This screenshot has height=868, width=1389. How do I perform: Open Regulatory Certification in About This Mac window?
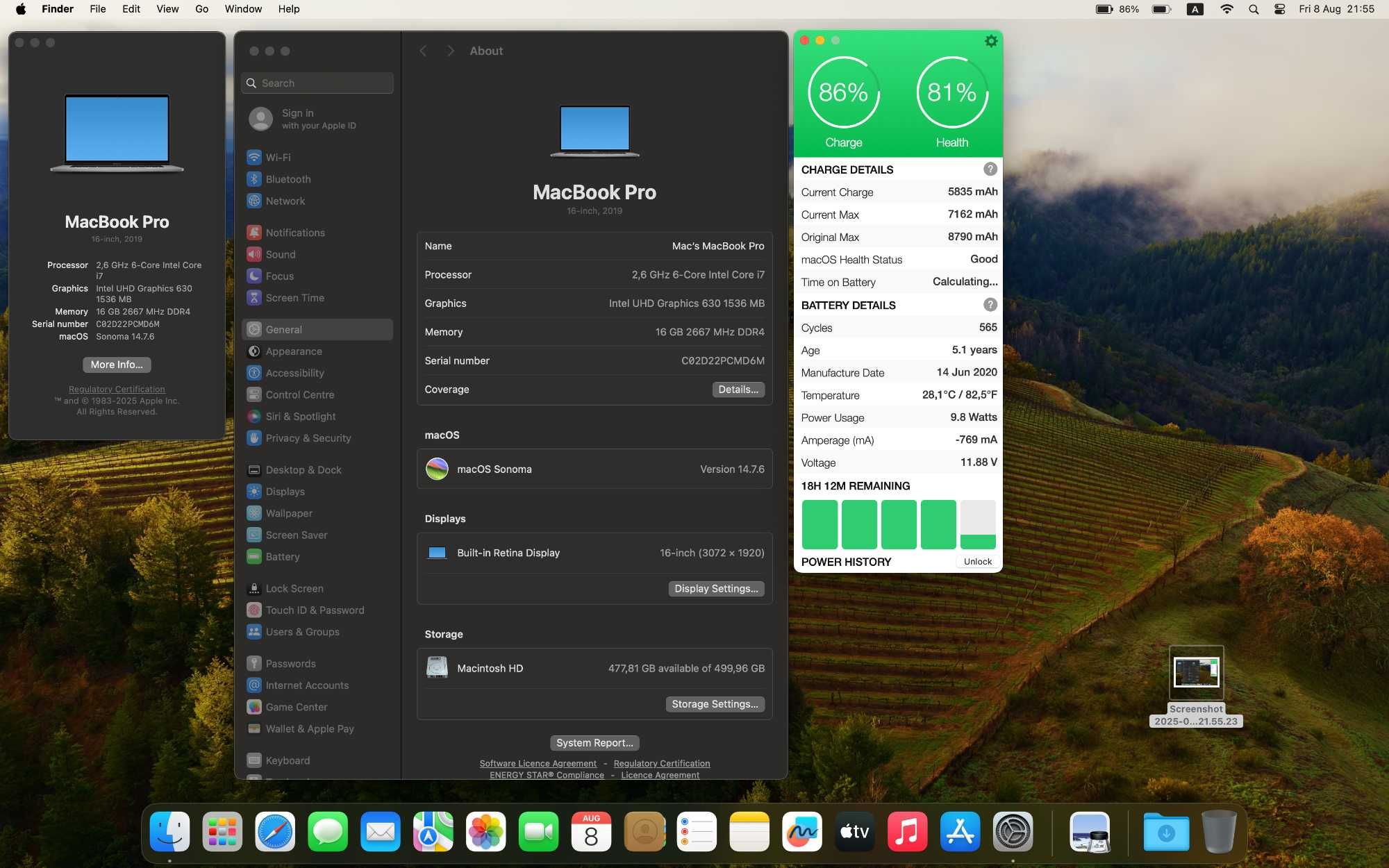(x=117, y=390)
